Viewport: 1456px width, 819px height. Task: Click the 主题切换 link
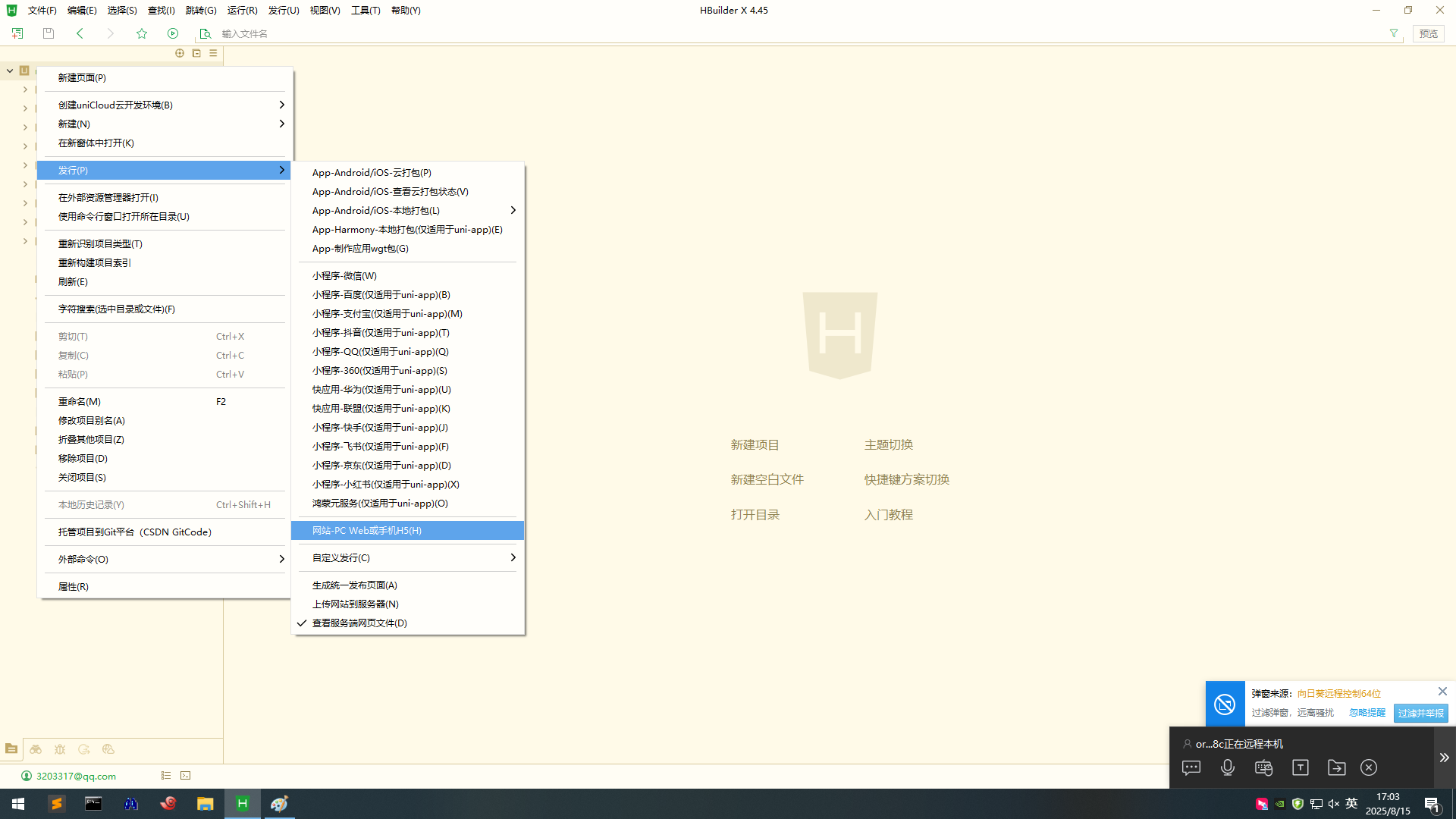pyautogui.click(x=889, y=445)
